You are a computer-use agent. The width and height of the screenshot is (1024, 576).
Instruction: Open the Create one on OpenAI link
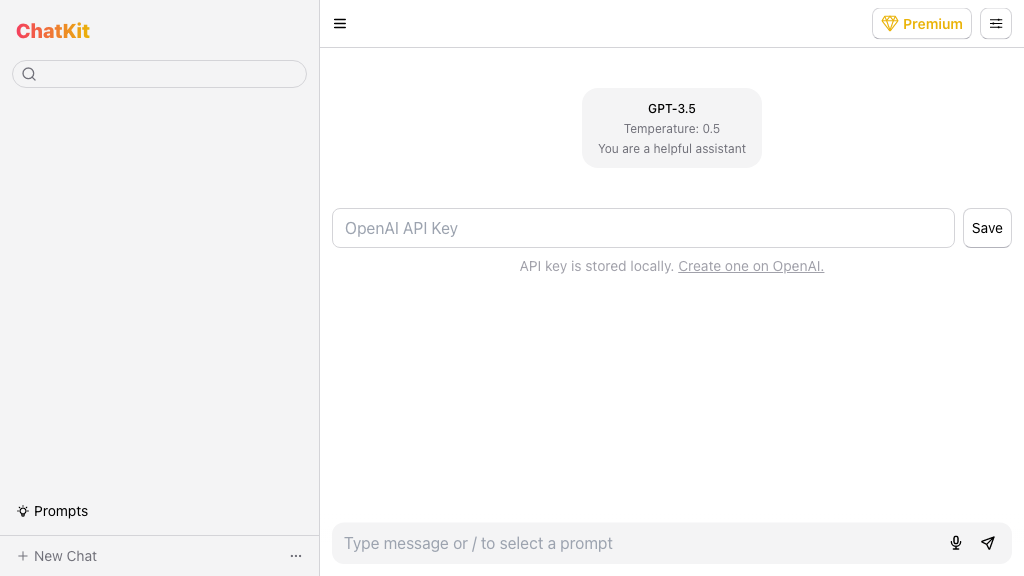tap(750, 266)
